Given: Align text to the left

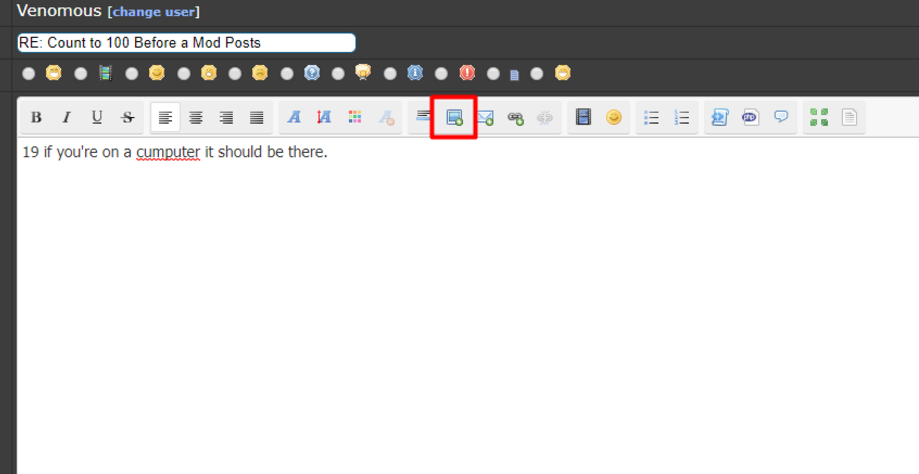Looking at the screenshot, I should [165, 118].
